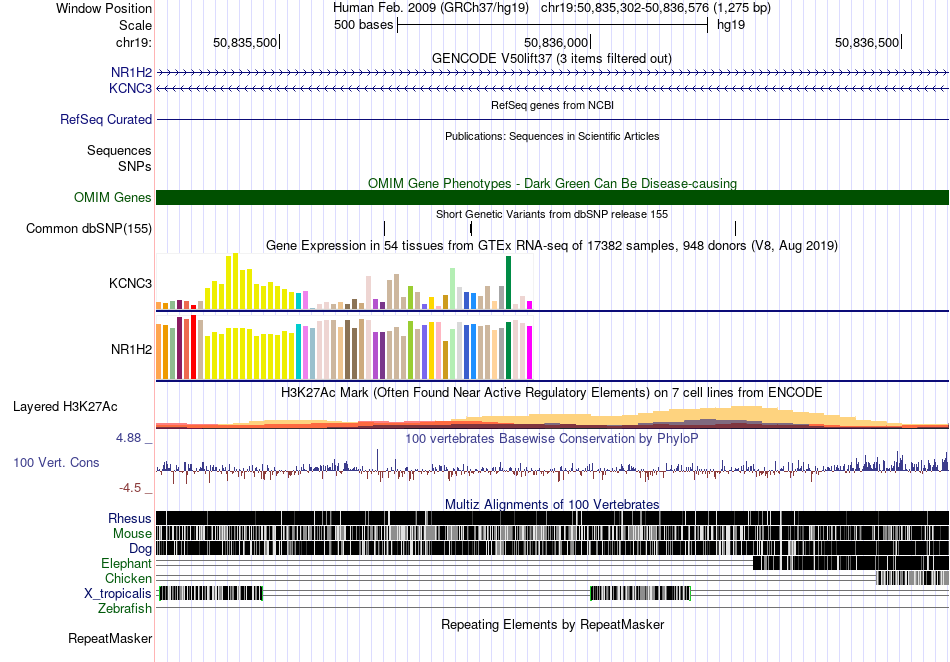The image size is (950, 662).
Task: Click the 50,836,000 position on chr19 ruler
Action: tap(556, 42)
